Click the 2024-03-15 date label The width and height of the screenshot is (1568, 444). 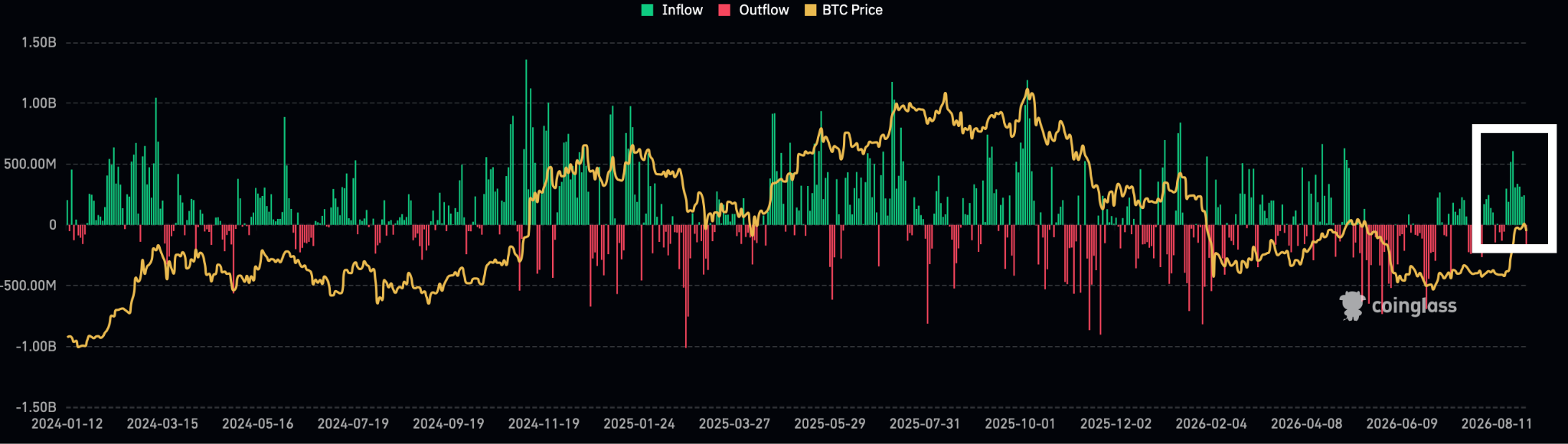tap(162, 423)
